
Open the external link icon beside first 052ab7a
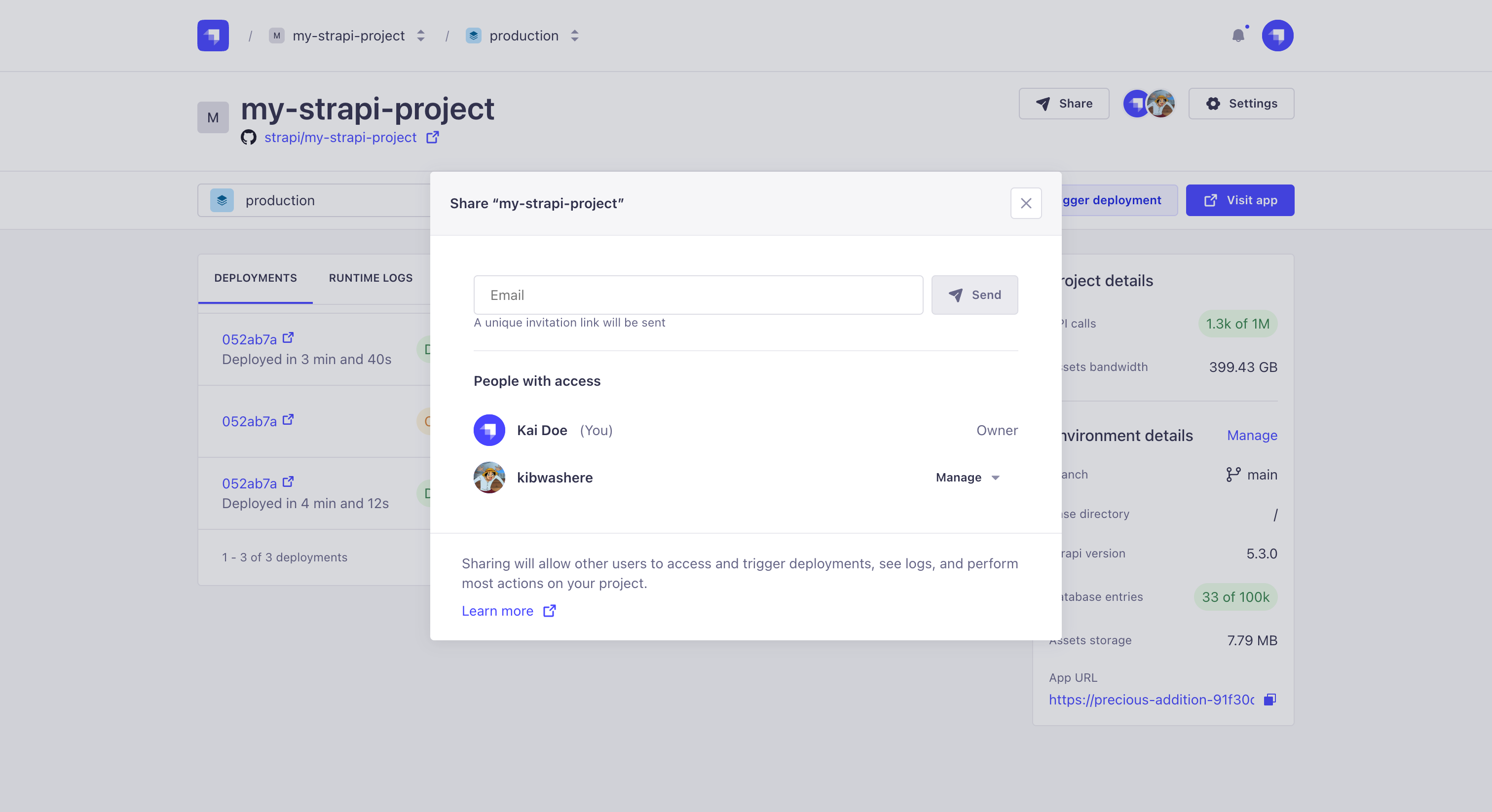click(288, 337)
